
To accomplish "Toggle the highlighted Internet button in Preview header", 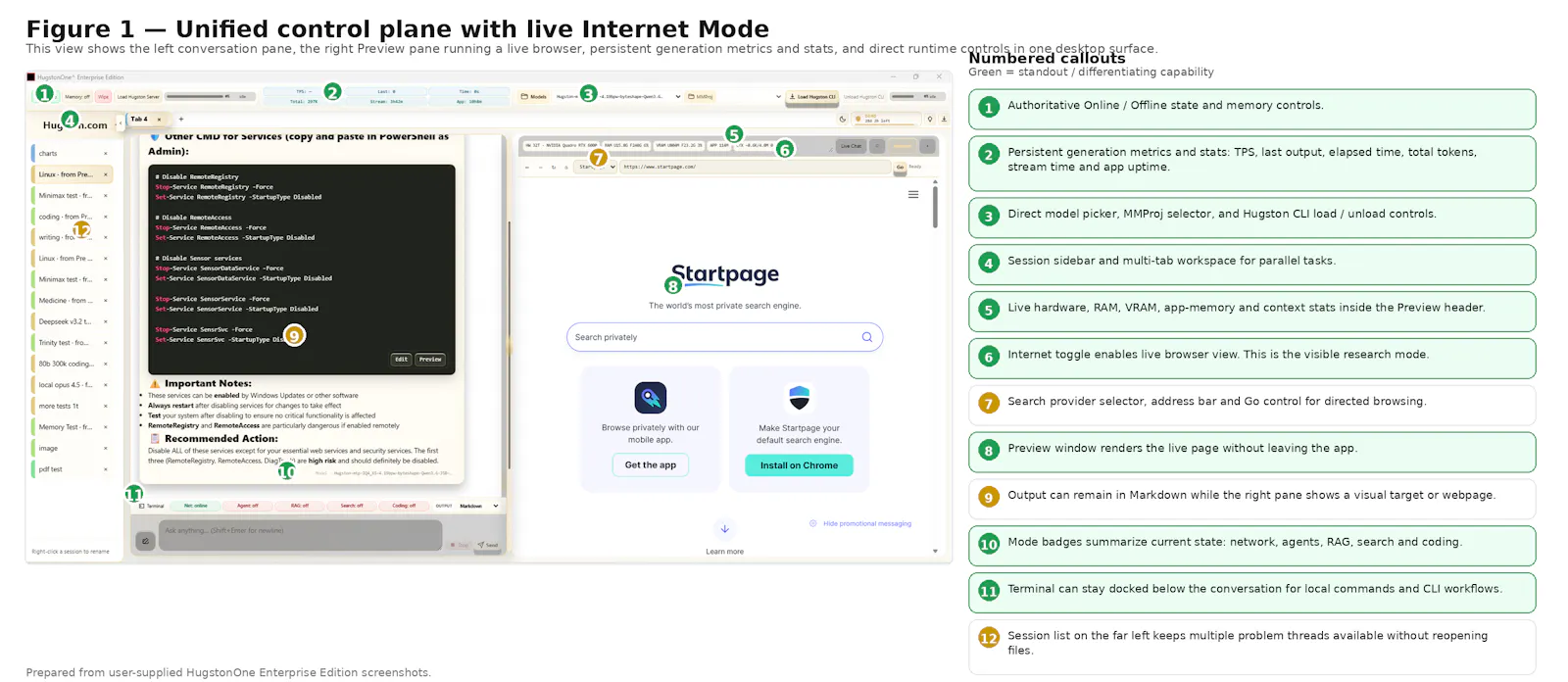I will click(903, 146).
